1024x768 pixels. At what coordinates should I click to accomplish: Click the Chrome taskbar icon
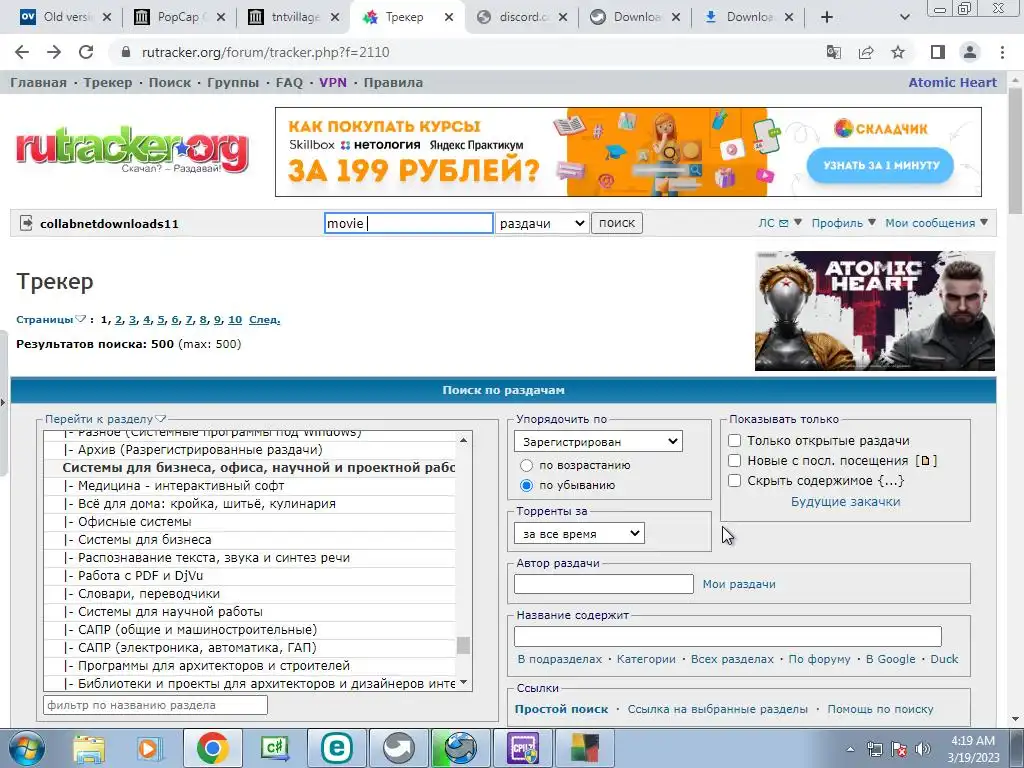212,748
